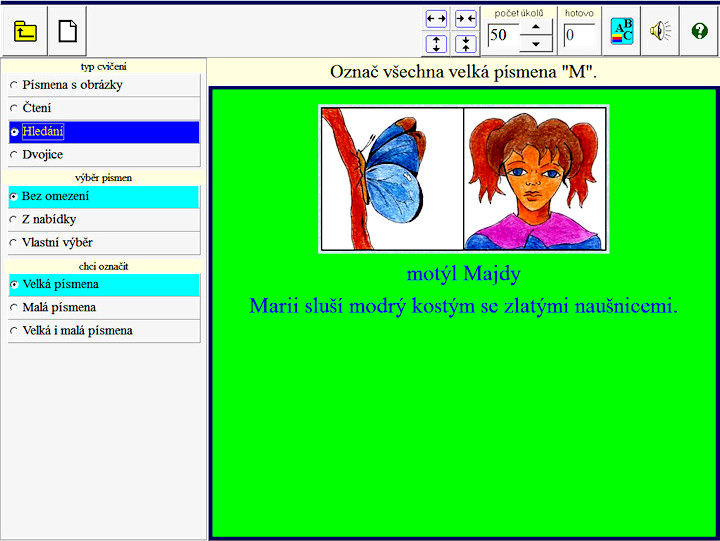Click the vertical expand arrows icon
The image size is (720, 541).
(x=436, y=44)
